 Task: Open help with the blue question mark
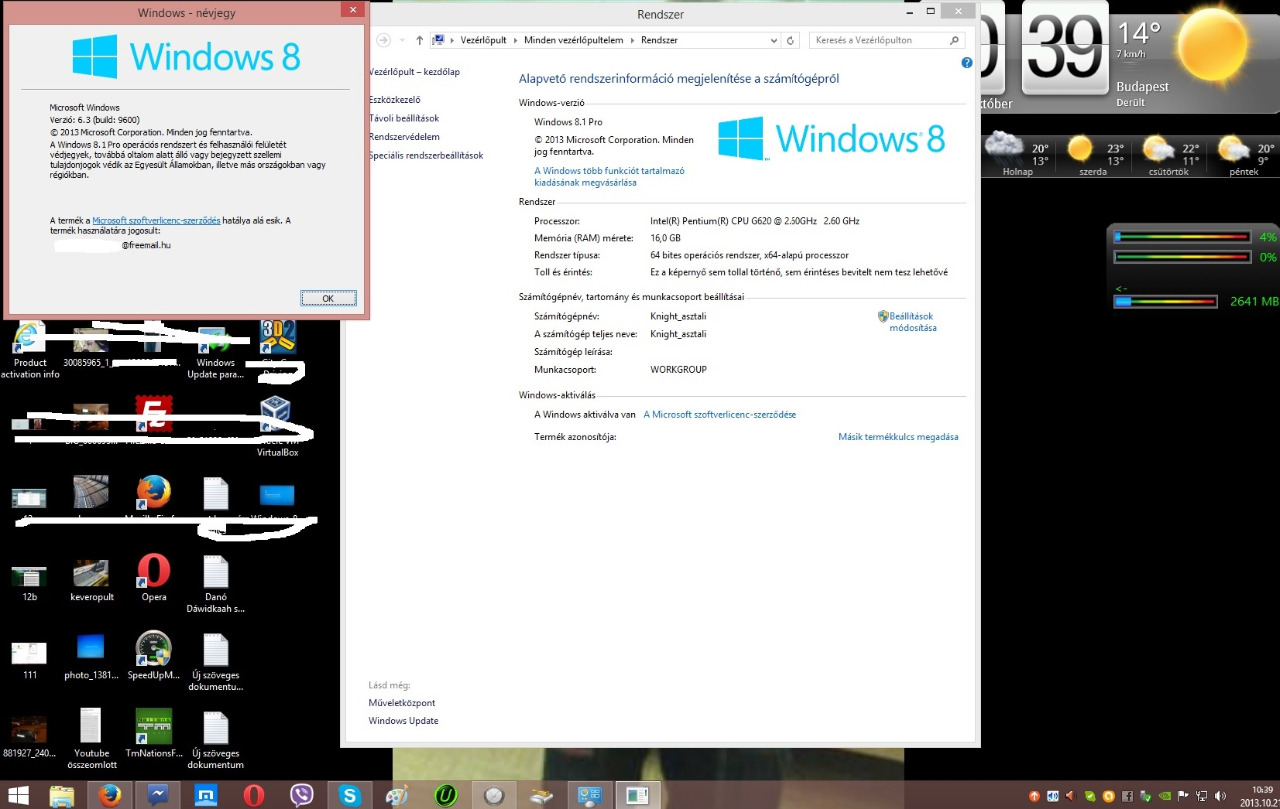tap(967, 63)
